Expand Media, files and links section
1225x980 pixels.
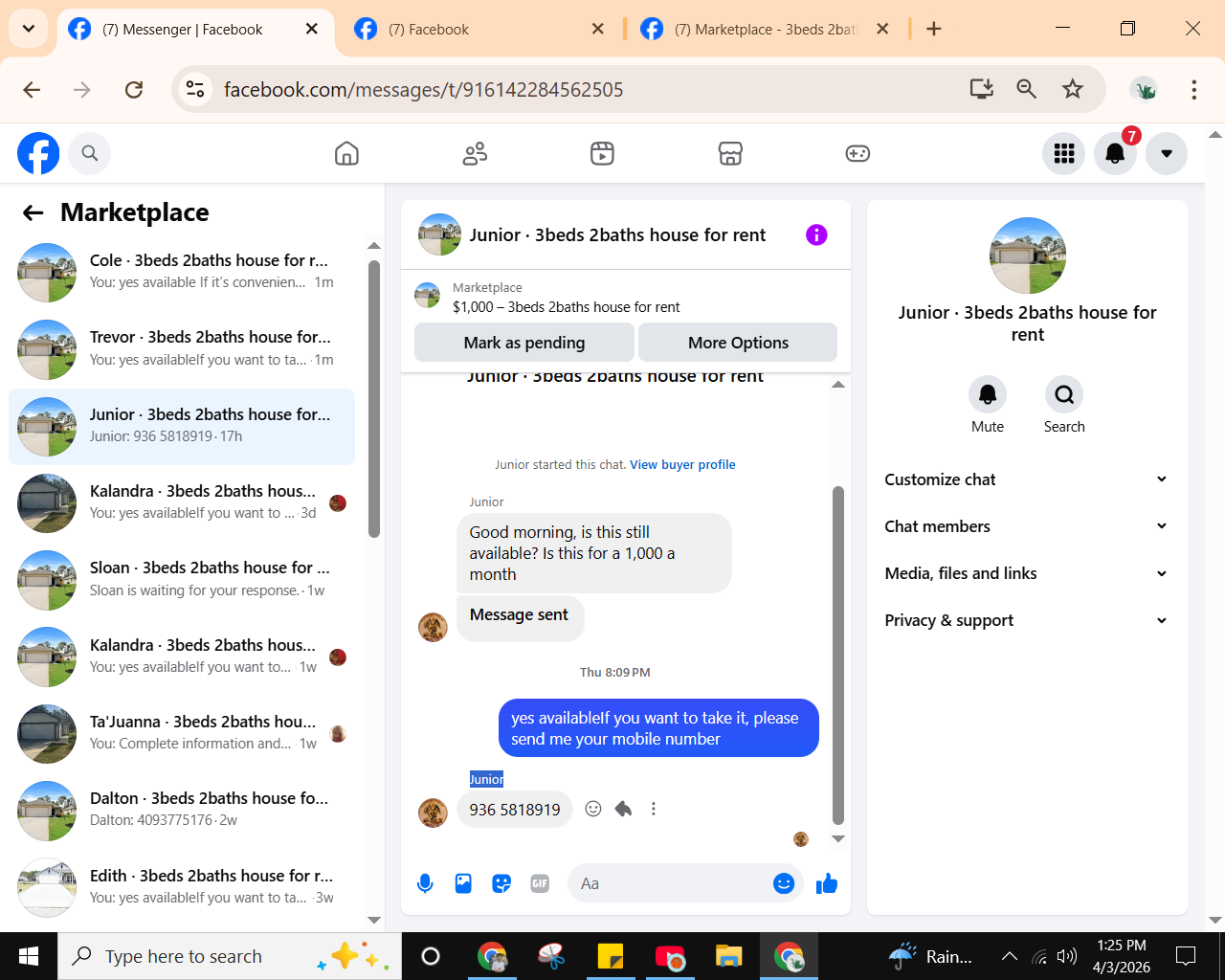click(x=1027, y=573)
